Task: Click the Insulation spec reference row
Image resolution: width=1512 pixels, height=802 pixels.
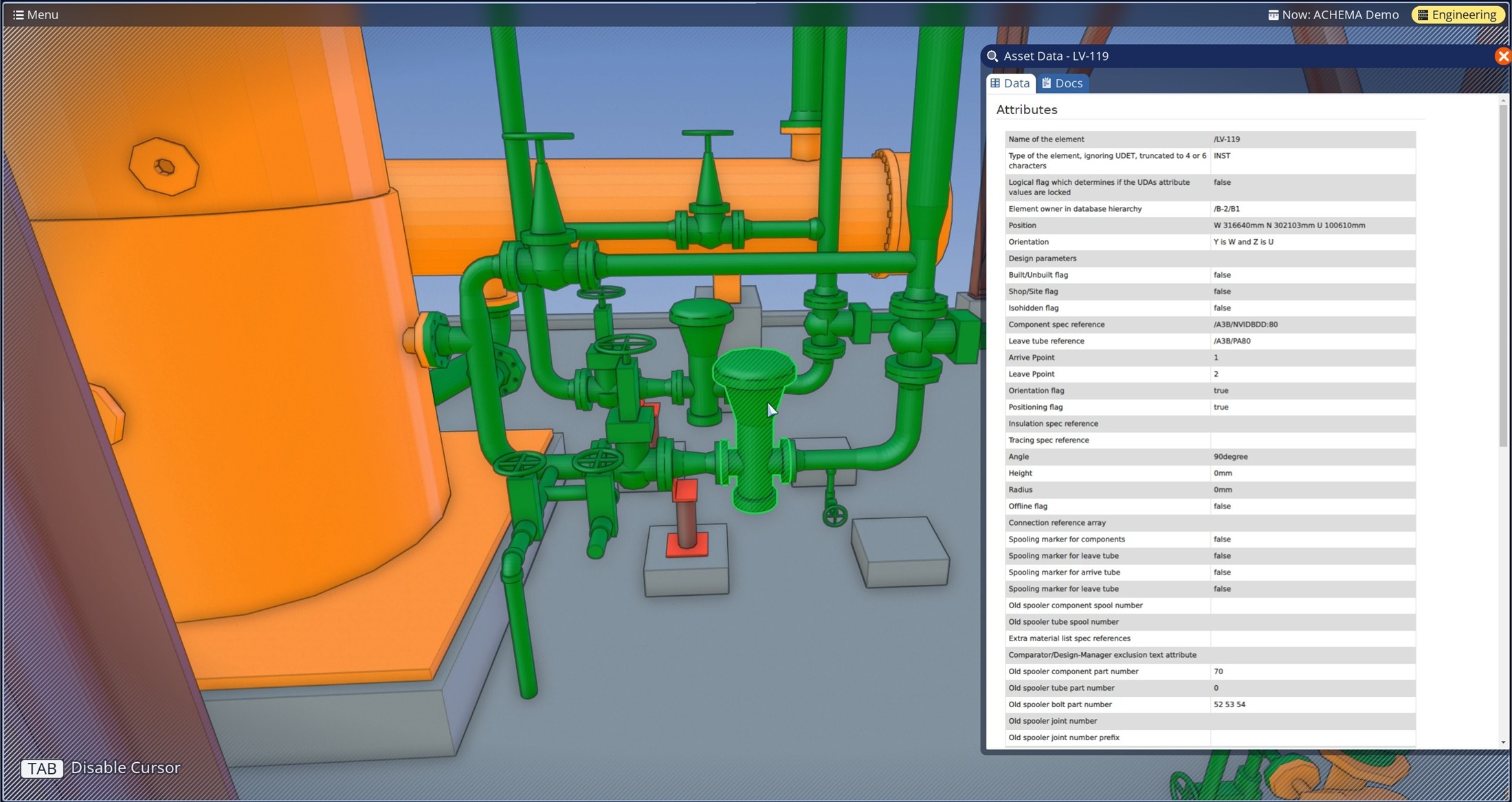Action: click(x=1210, y=424)
